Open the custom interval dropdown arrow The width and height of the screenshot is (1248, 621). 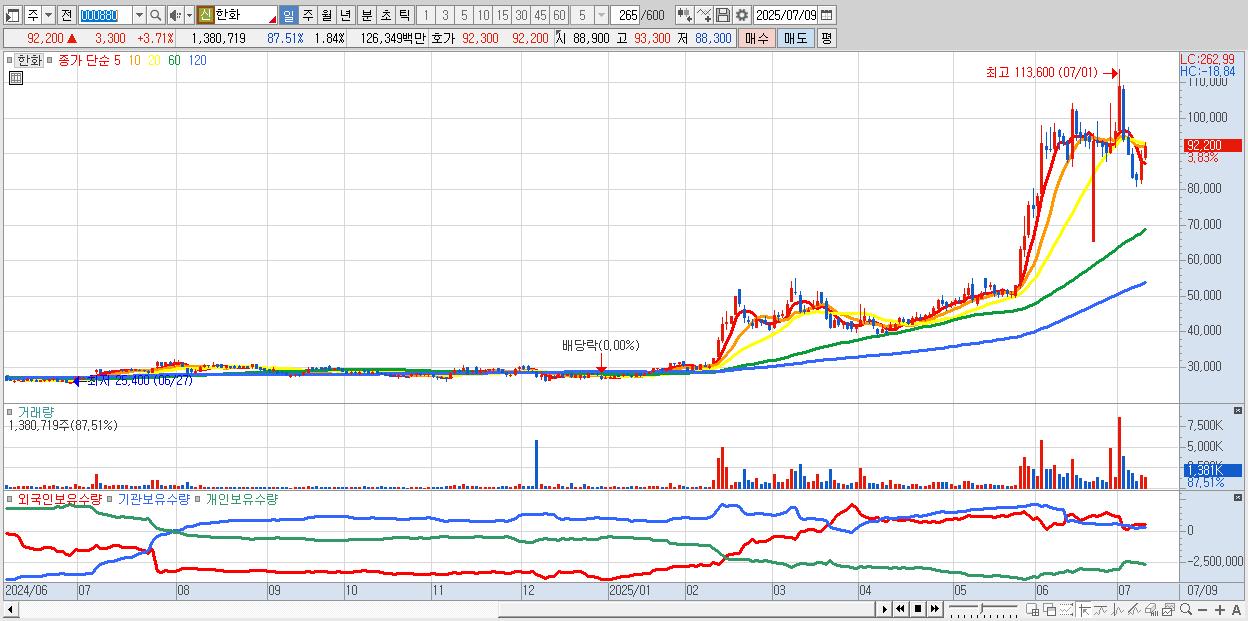pyautogui.click(x=601, y=16)
